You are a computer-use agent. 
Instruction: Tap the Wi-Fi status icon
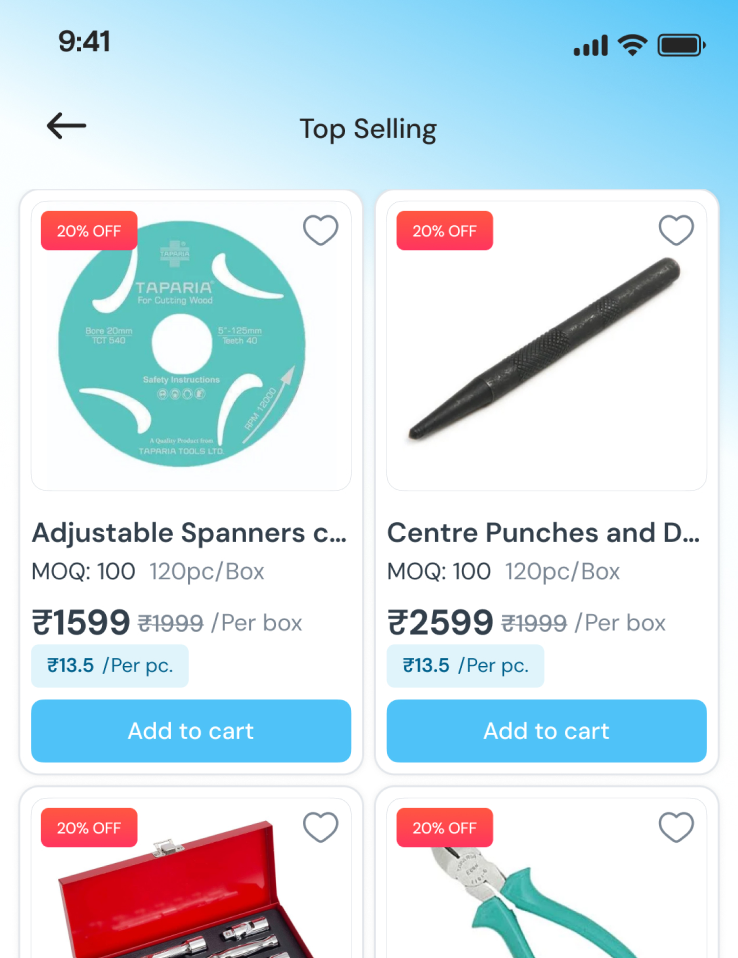pyautogui.click(x=632, y=45)
